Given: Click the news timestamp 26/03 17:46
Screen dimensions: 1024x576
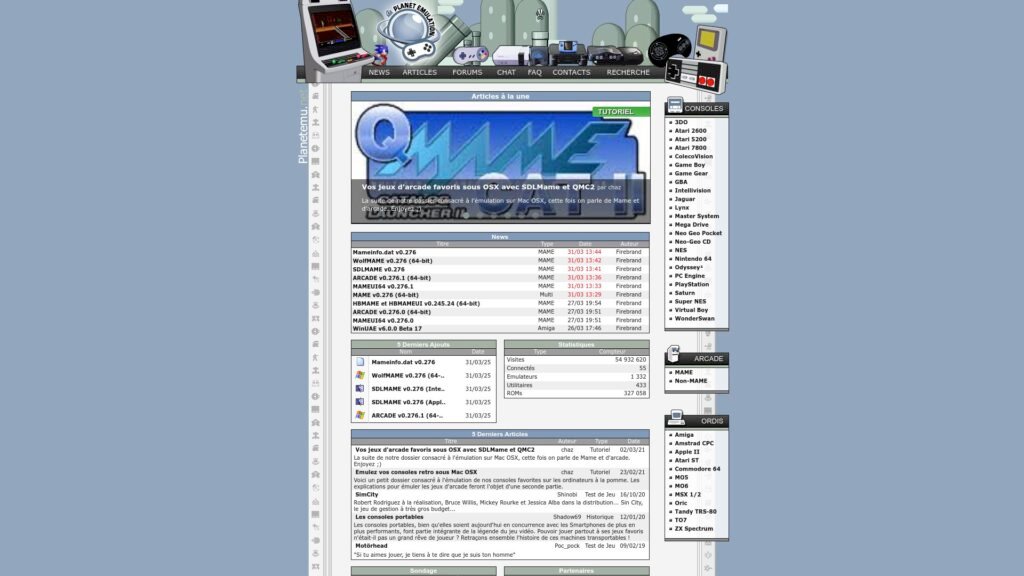Looking at the screenshot, I should click(x=584, y=328).
